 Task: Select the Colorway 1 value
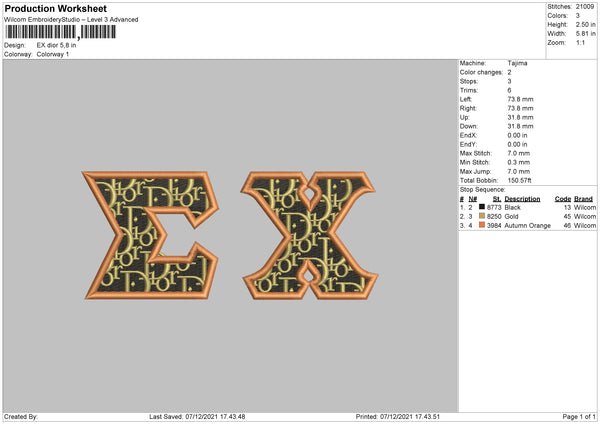(53, 54)
